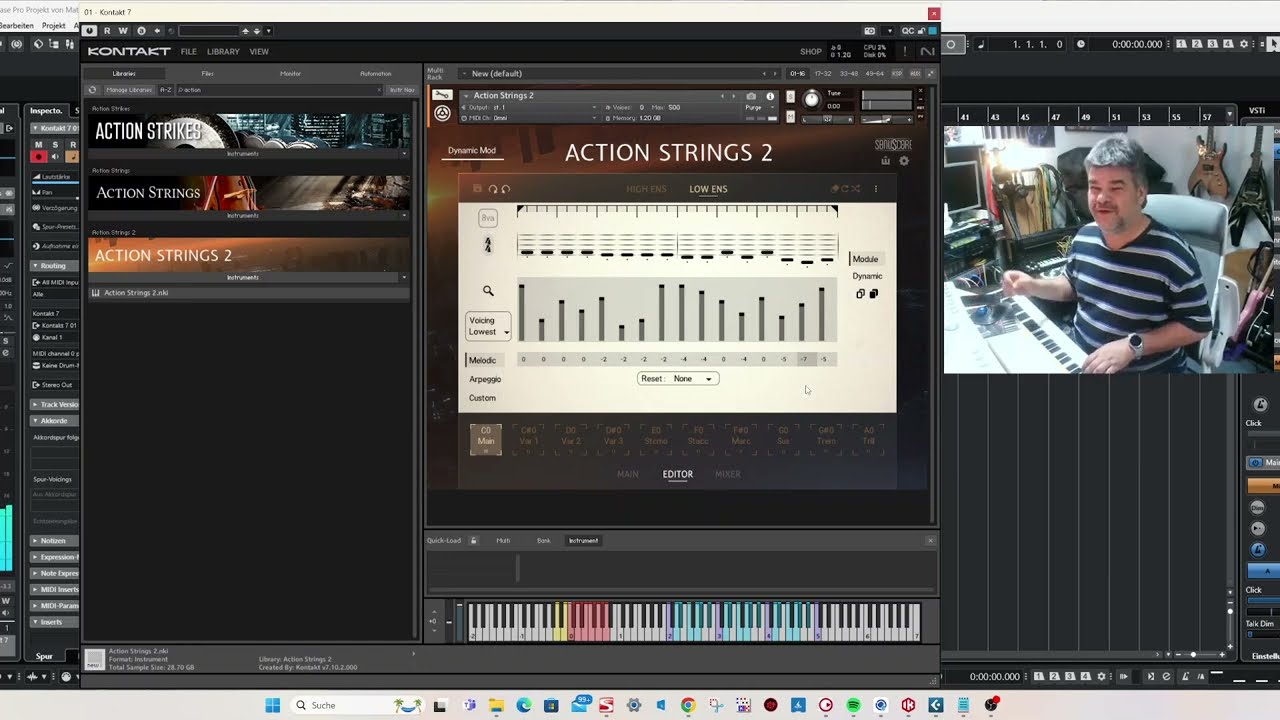1280x720 pixels.
Task: Open the Kontakt SHOP link
Action: click(x=811, y=51)
